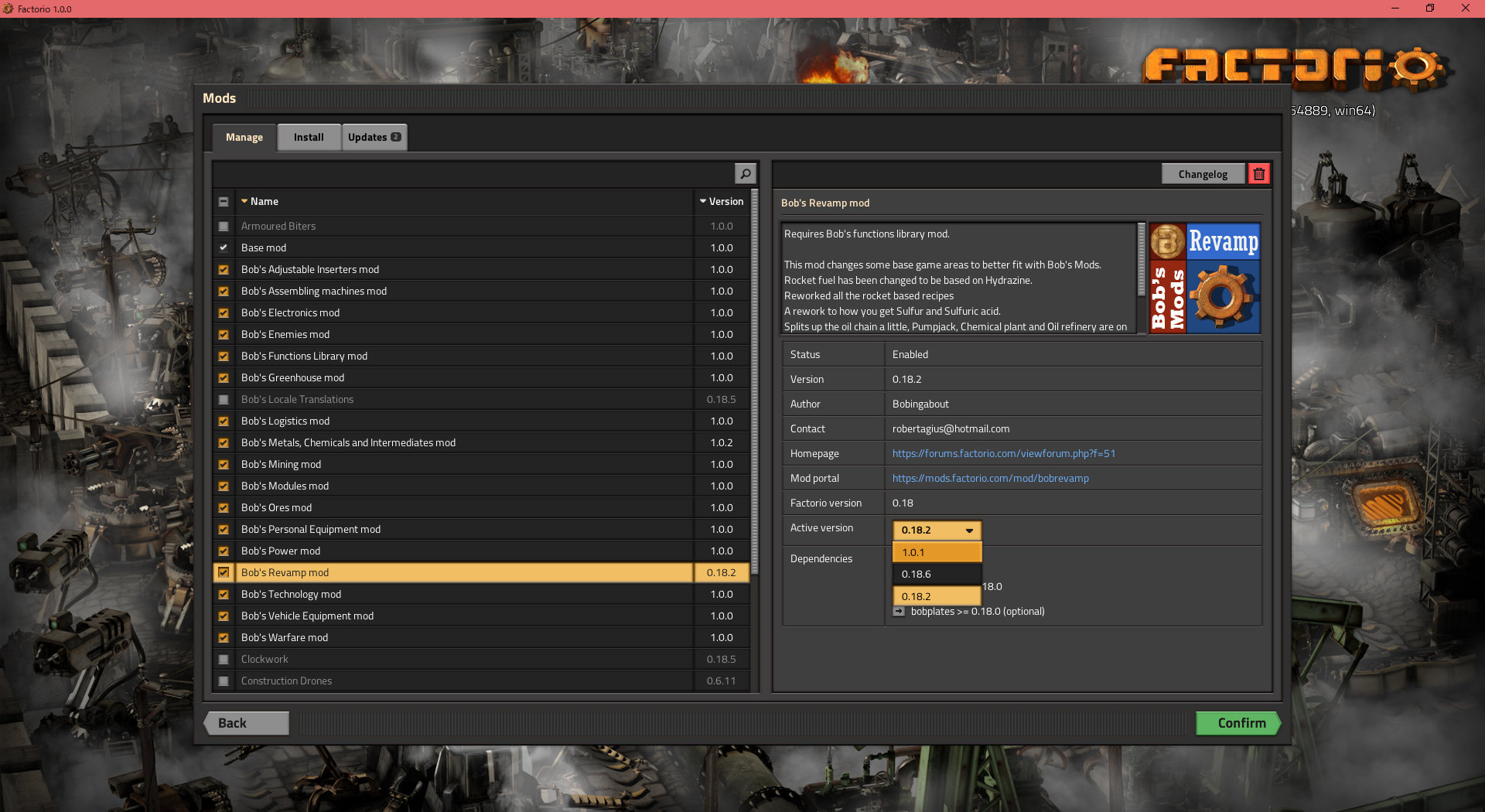Enable the Clockwork mod checkbox

point(224,660)
